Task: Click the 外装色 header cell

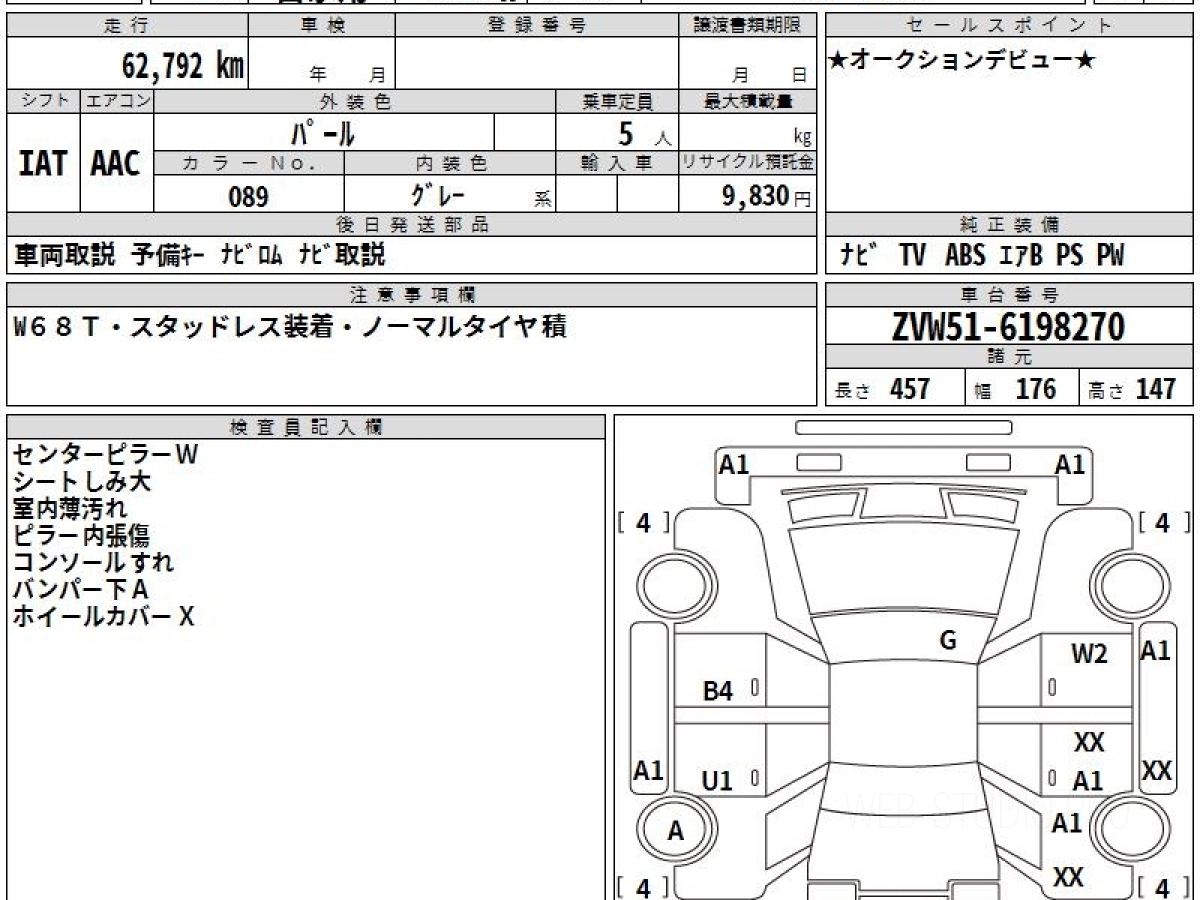Action: point(355,101)
